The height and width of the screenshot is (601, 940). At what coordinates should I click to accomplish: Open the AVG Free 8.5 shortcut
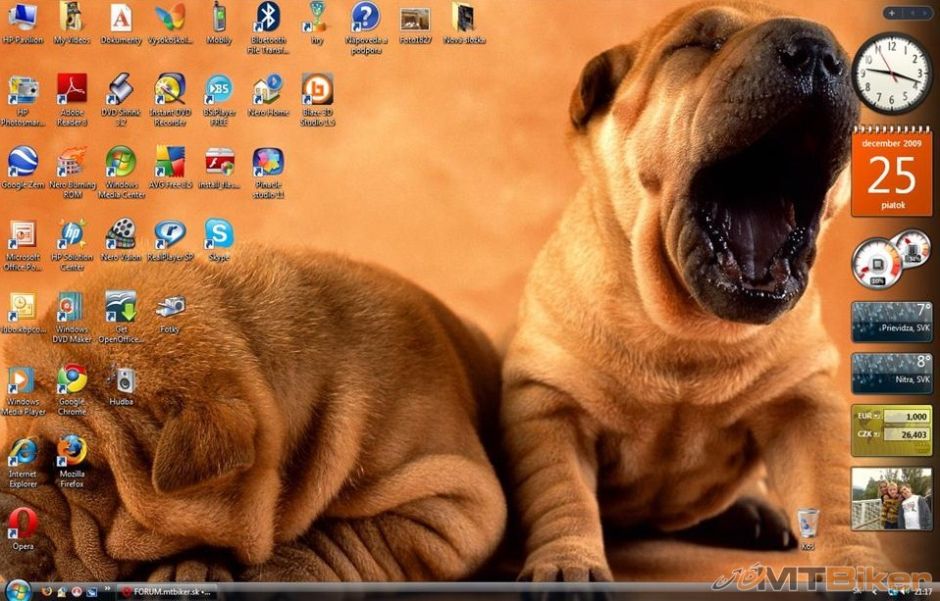[x=170, y=162]
